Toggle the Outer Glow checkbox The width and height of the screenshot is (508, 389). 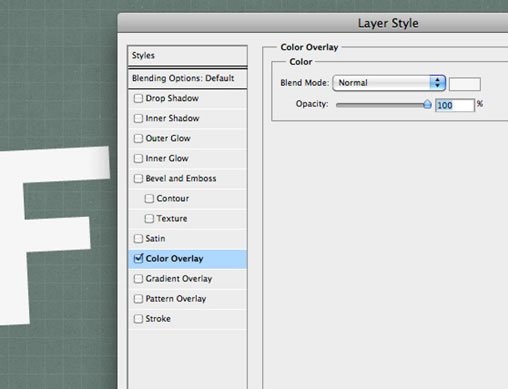[138, 138]
